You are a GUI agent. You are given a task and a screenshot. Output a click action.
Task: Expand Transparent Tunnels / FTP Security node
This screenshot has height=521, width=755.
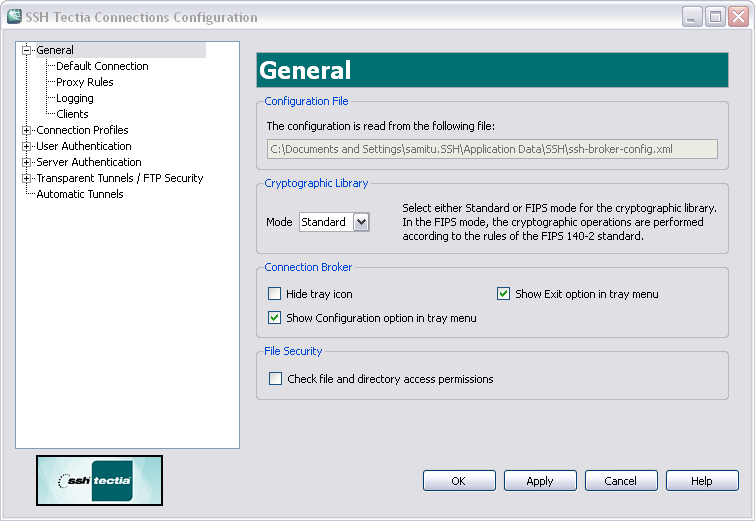[26, 178]
